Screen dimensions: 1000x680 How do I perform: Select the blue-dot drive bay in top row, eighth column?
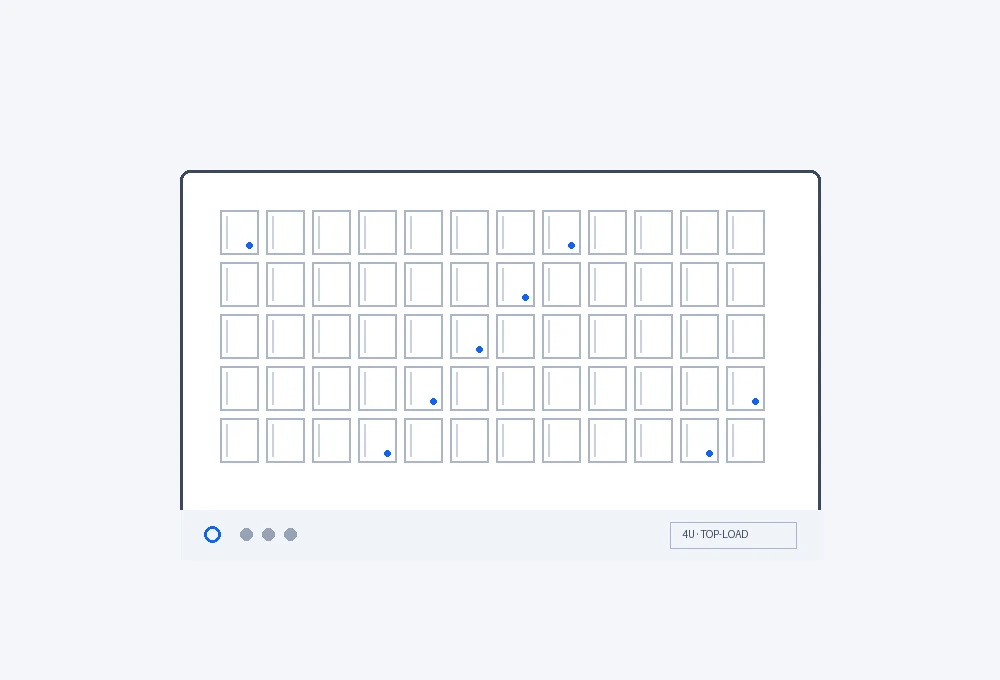coord(561,232)
